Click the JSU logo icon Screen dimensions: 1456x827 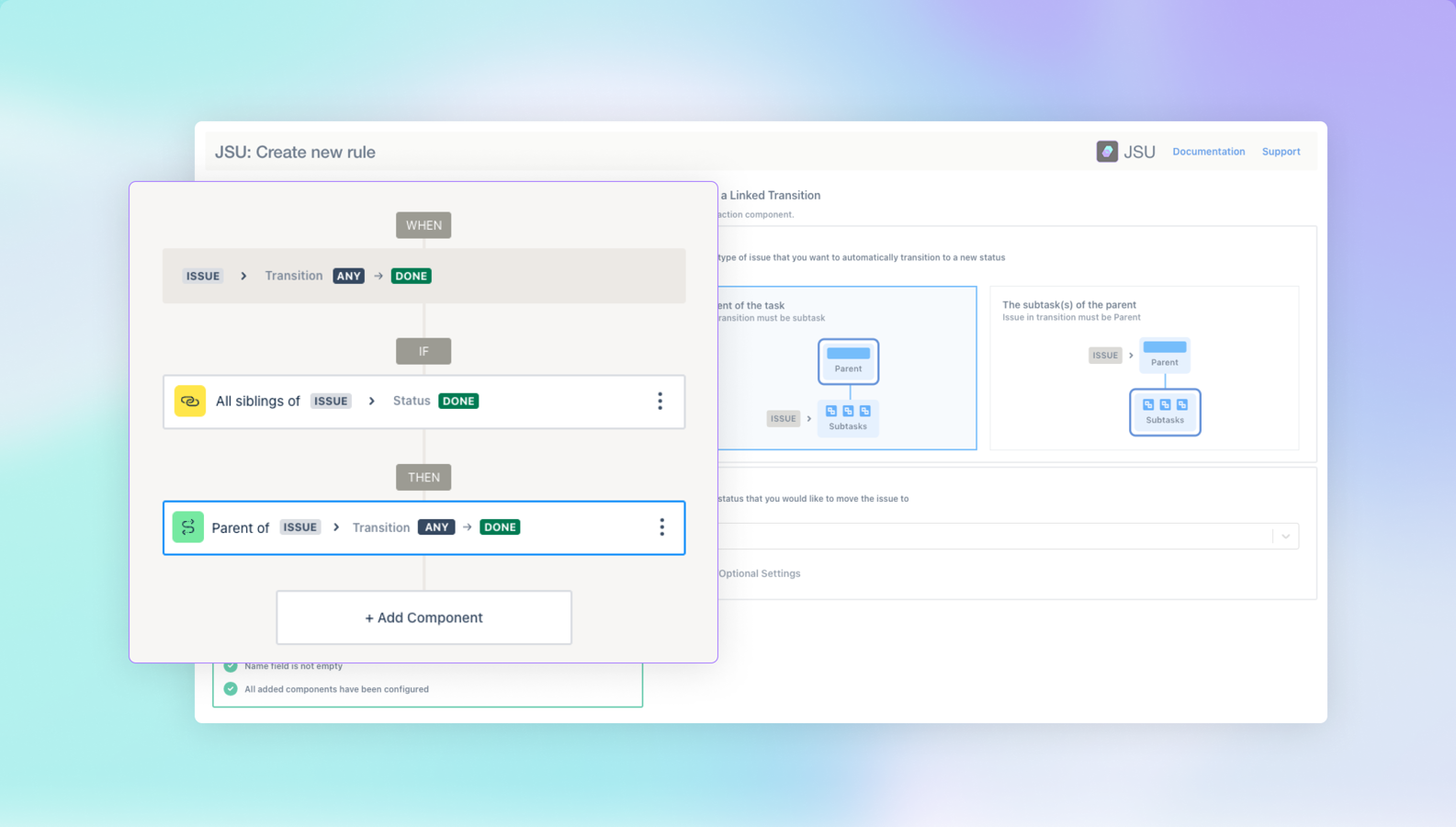point(1107,152)
